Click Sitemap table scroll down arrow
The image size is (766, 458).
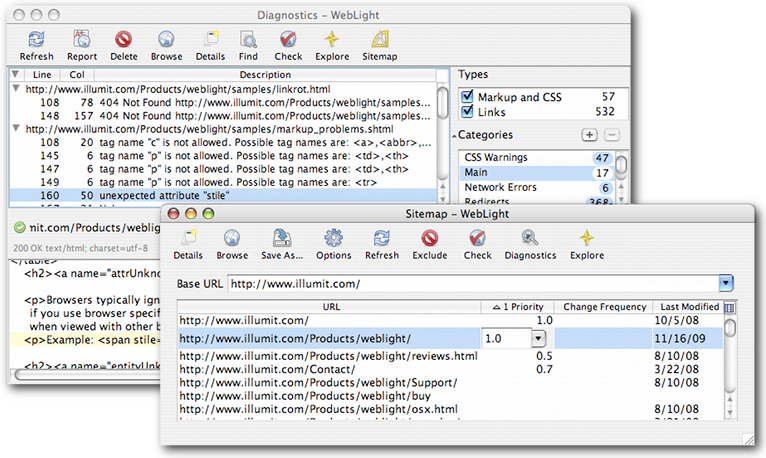730,412
